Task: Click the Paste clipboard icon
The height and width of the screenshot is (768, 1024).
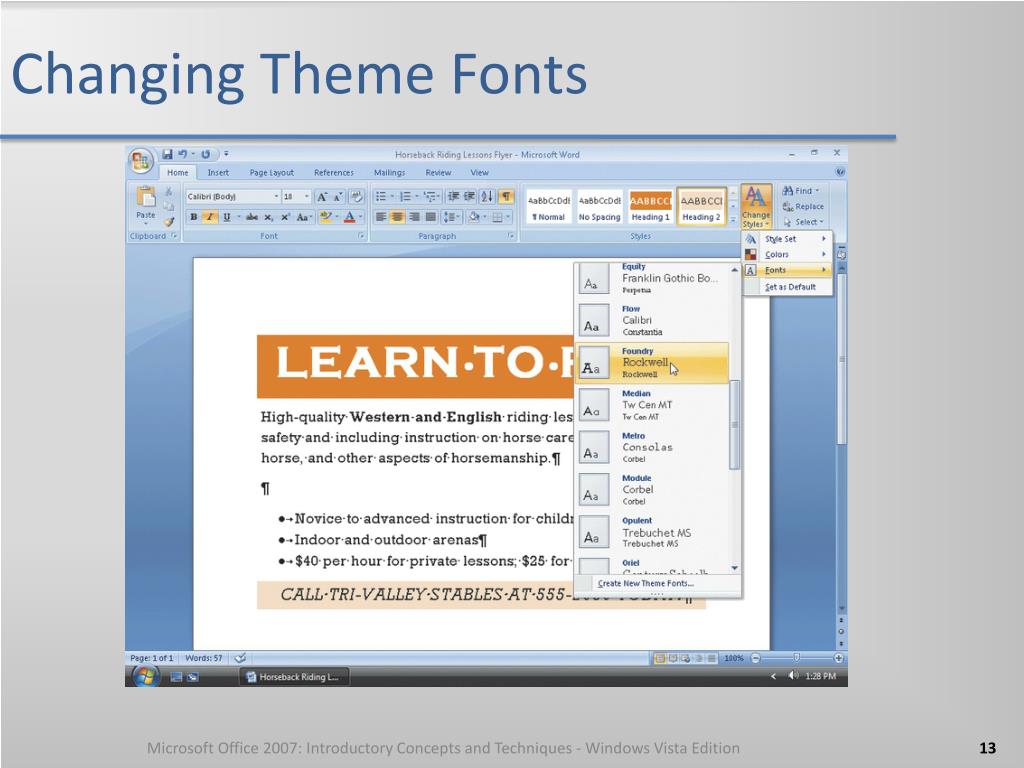Action: 146,197
